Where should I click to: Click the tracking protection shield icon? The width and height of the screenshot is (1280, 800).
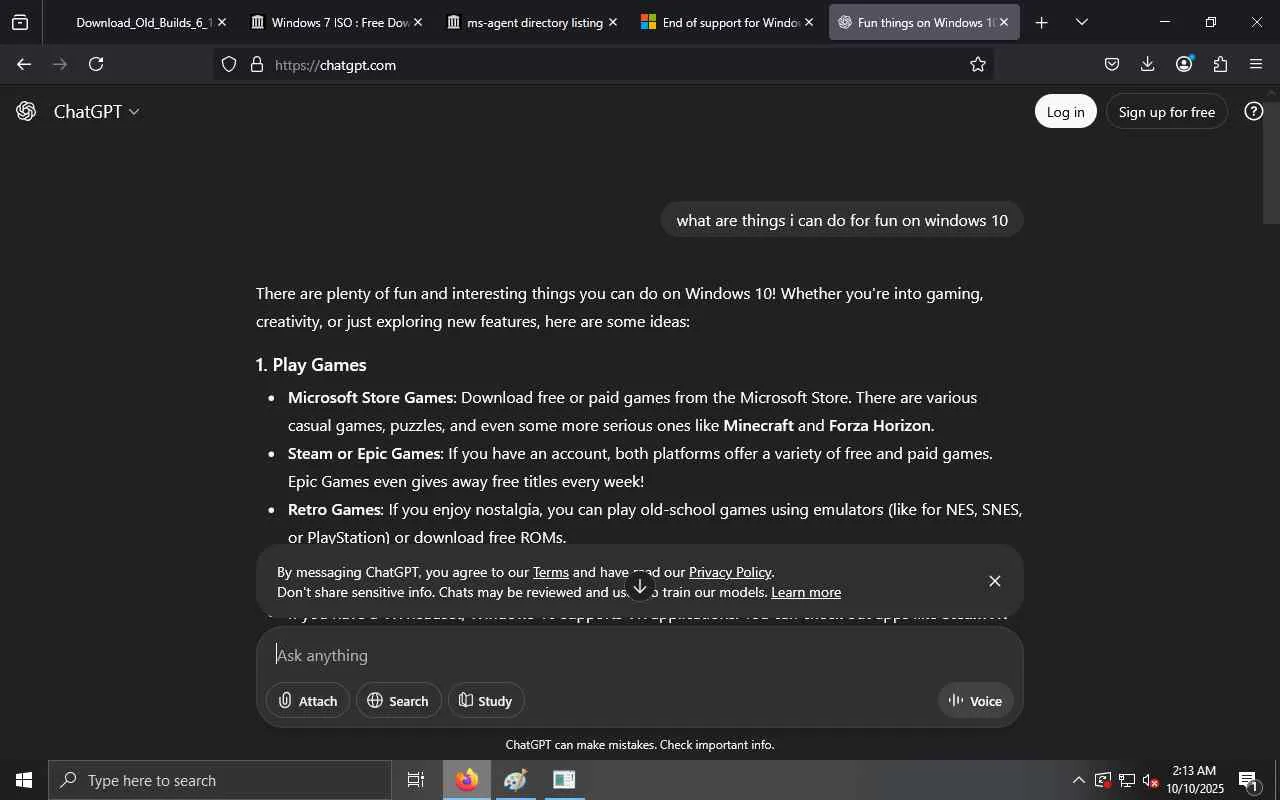click(229, 65)
